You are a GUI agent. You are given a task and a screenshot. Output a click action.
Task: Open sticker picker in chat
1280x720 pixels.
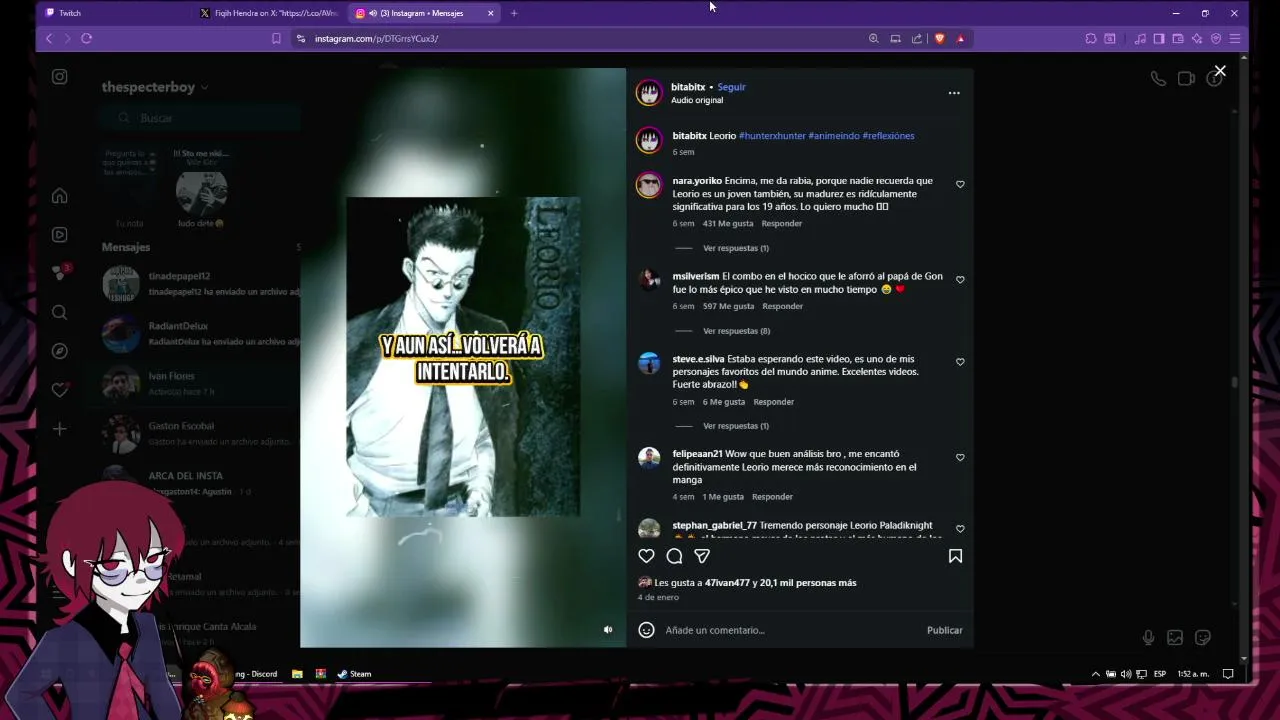click(x=1203, y=637)
